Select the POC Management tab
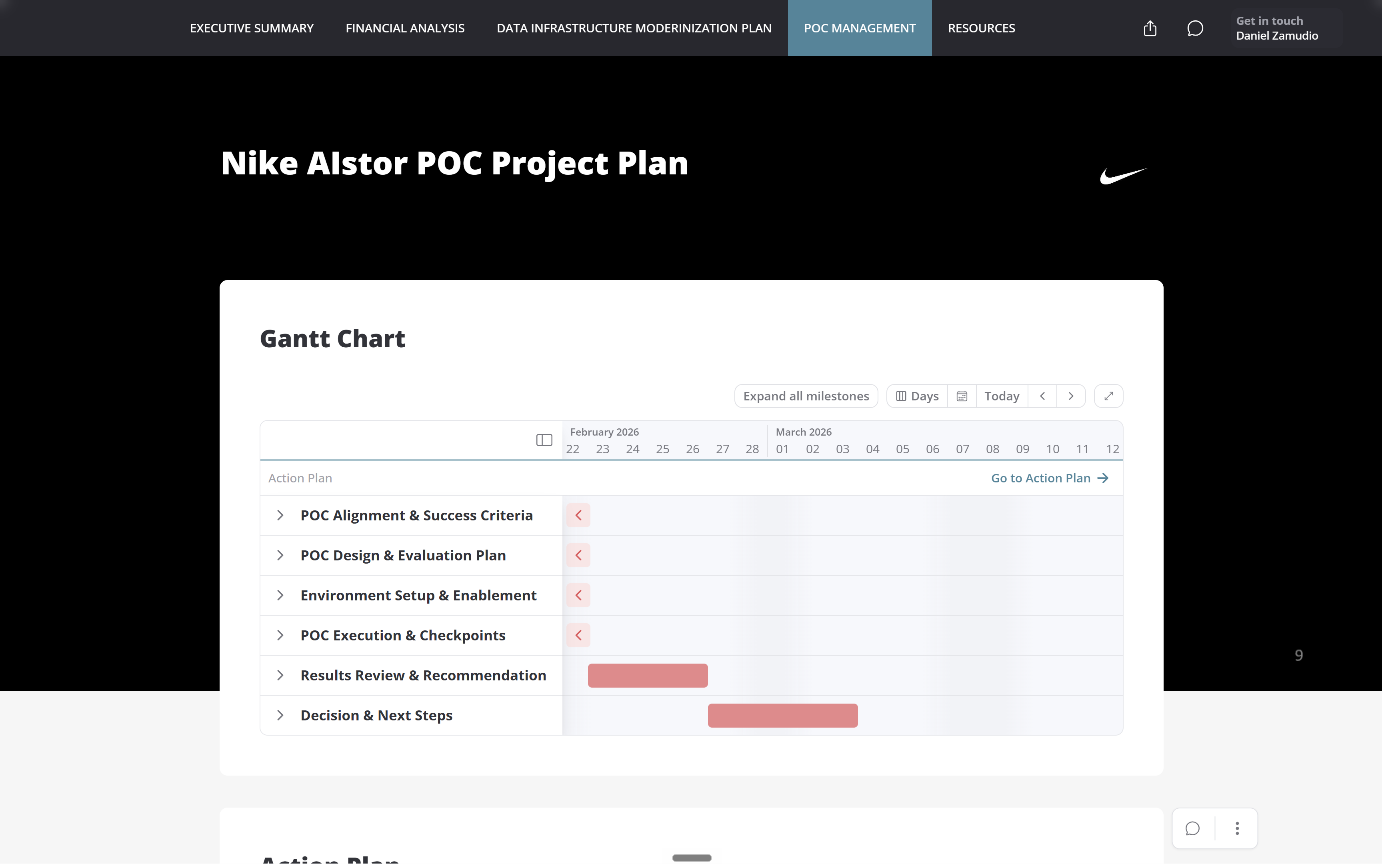Image resolution: width=1382 pixels, height=864 pixels. [860, 28]
